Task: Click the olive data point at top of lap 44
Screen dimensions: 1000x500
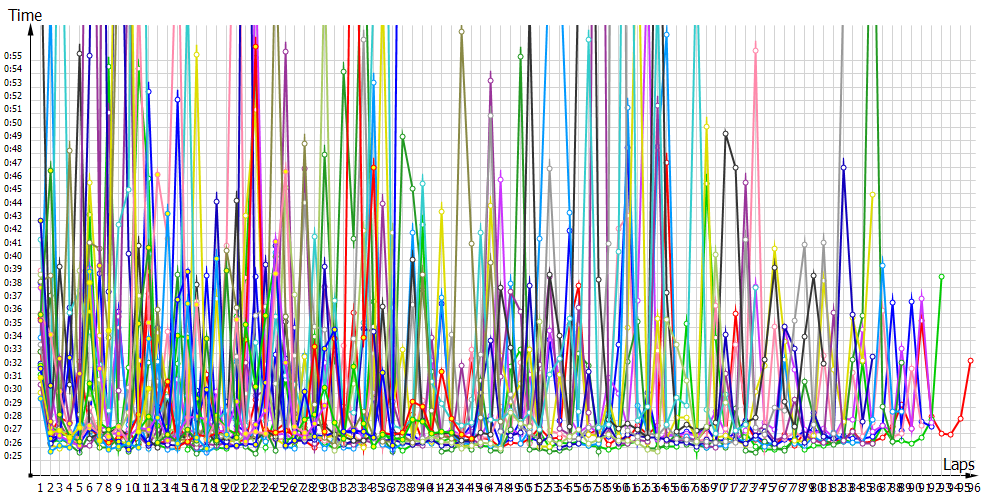Action: (461, 31)
